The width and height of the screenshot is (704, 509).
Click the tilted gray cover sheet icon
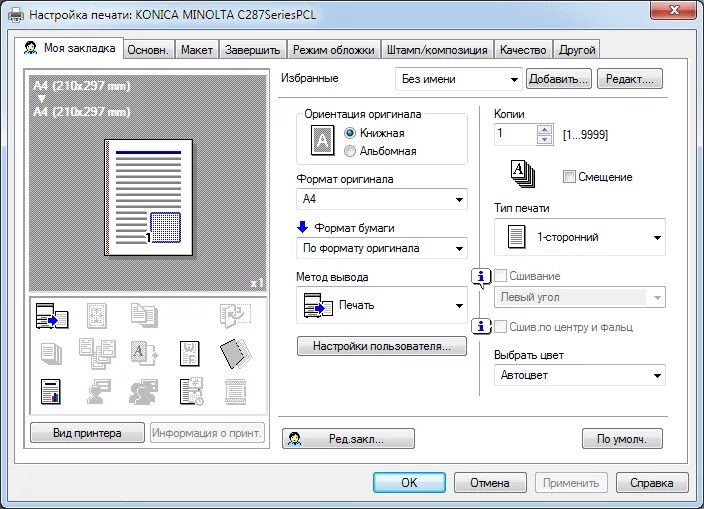coord(236,354)
